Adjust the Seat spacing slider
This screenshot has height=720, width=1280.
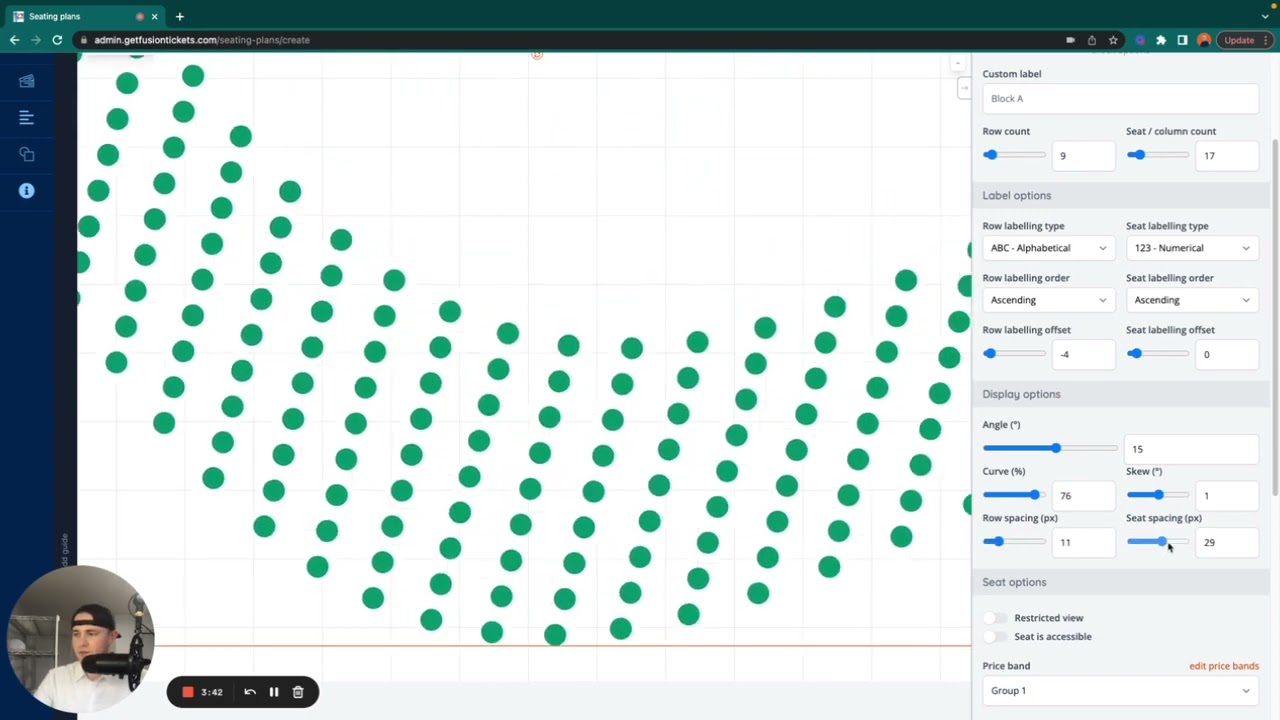pyautogui.click(x=1158, y=541)
